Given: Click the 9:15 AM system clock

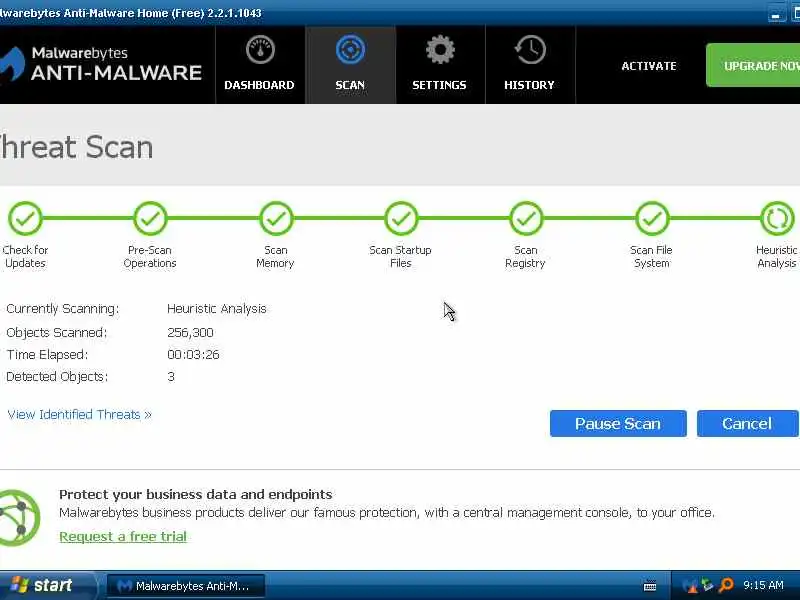Looking at the screenshot, I should (763, 585).
